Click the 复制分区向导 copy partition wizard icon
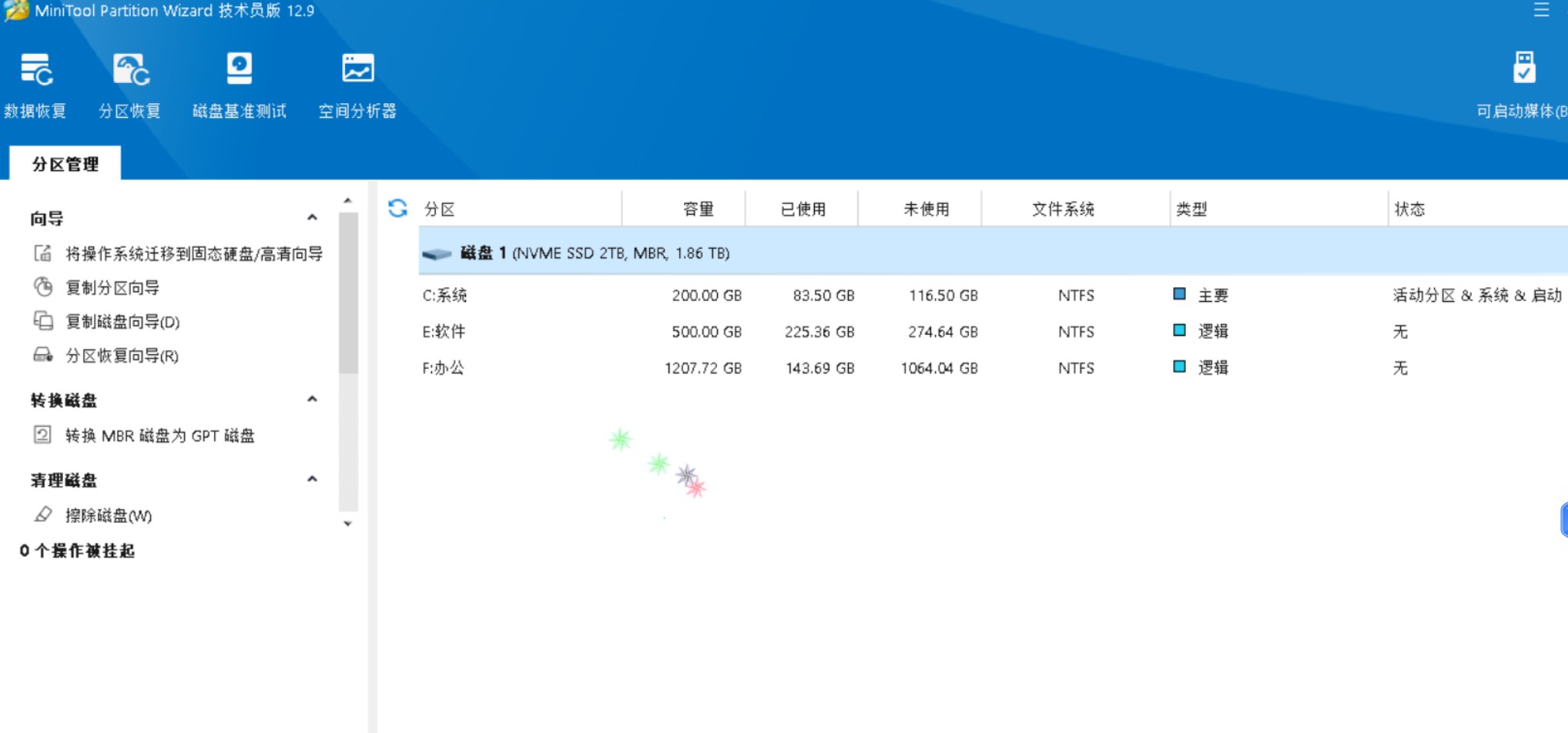 point(42,287)
